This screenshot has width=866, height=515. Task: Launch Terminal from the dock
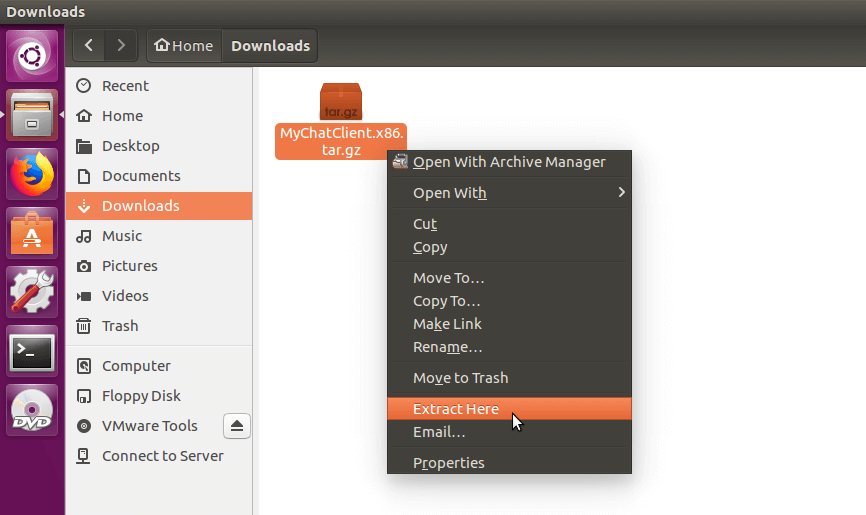[32, 350]
